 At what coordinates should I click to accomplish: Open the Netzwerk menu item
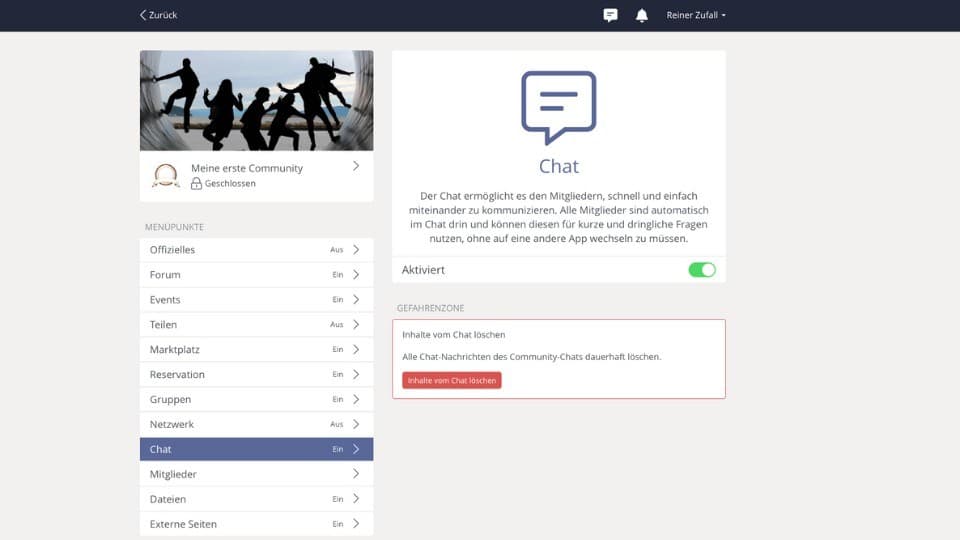pyautogui.click(x=257, y=424)
